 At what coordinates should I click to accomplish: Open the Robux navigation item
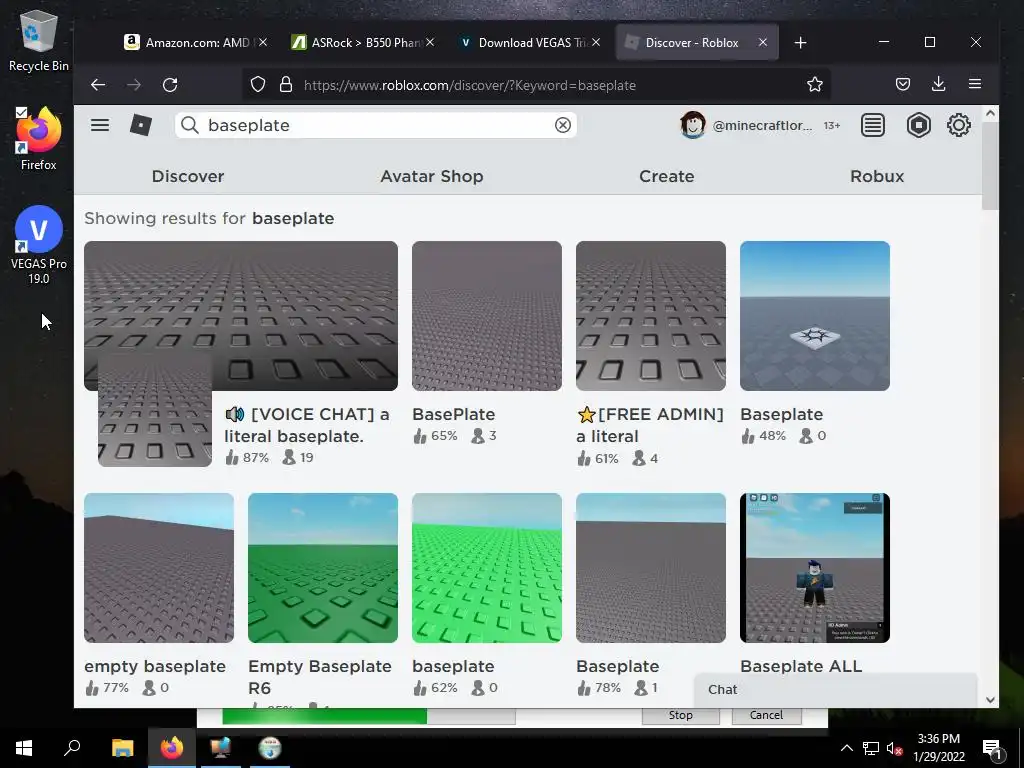876,176
